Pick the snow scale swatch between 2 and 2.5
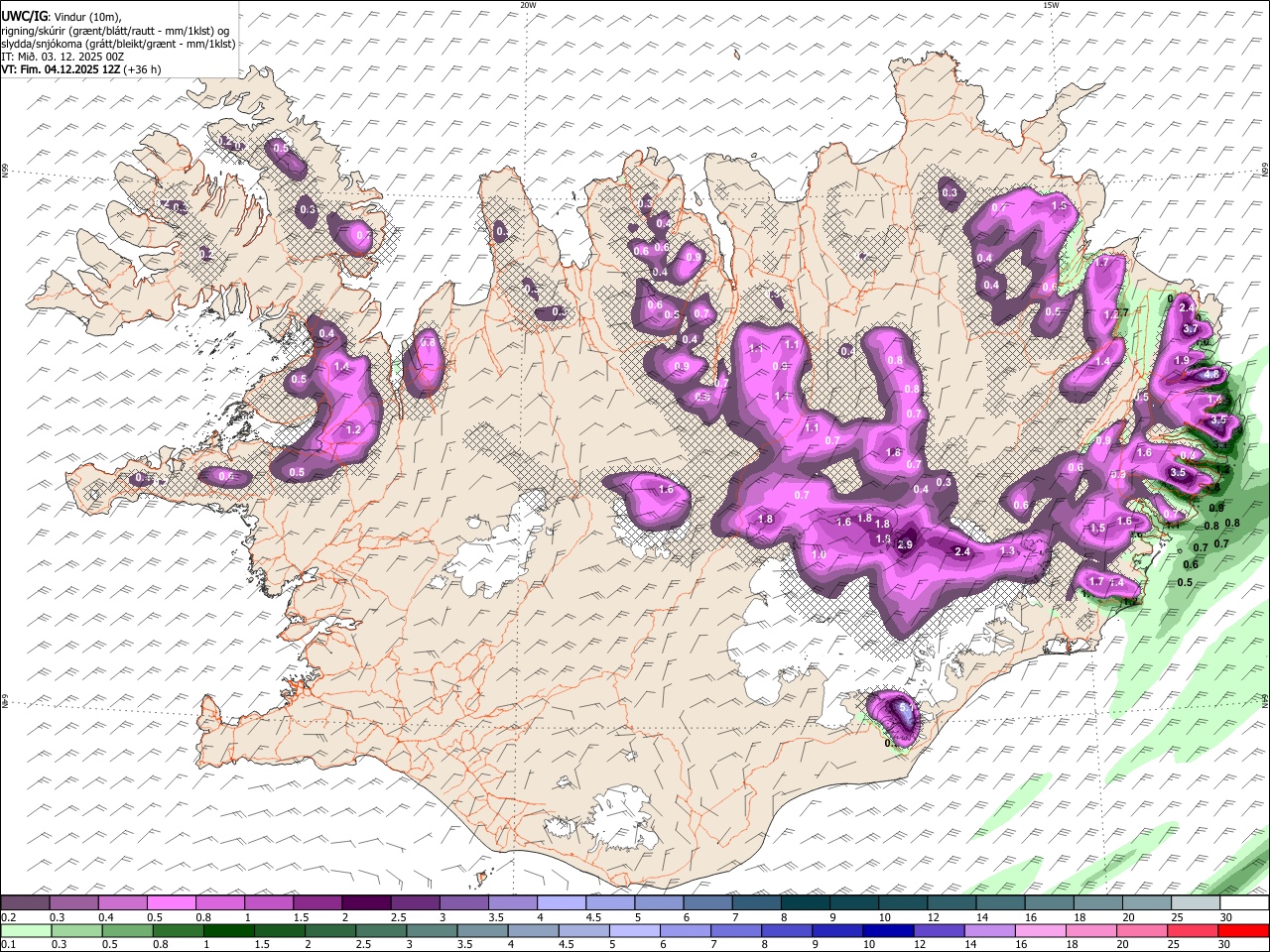The image size is (1270, 952). [x=366, y=903]
